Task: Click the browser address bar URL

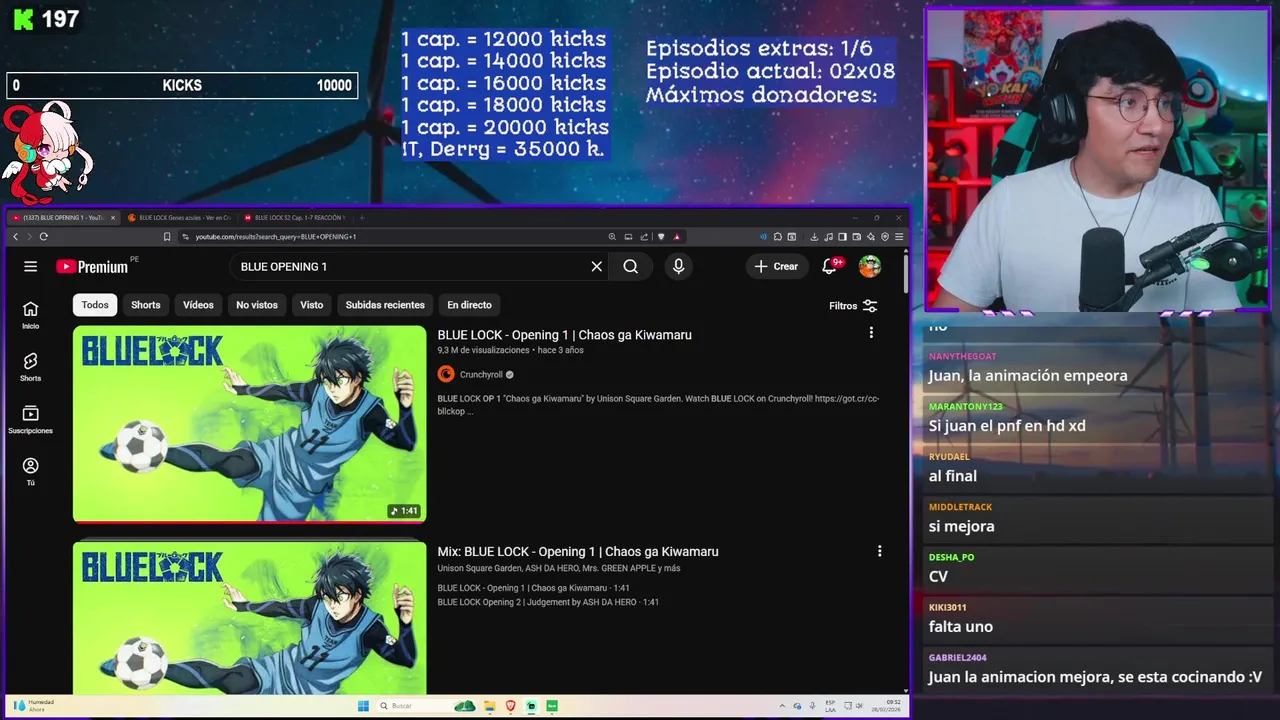Action: click(275, 237)
